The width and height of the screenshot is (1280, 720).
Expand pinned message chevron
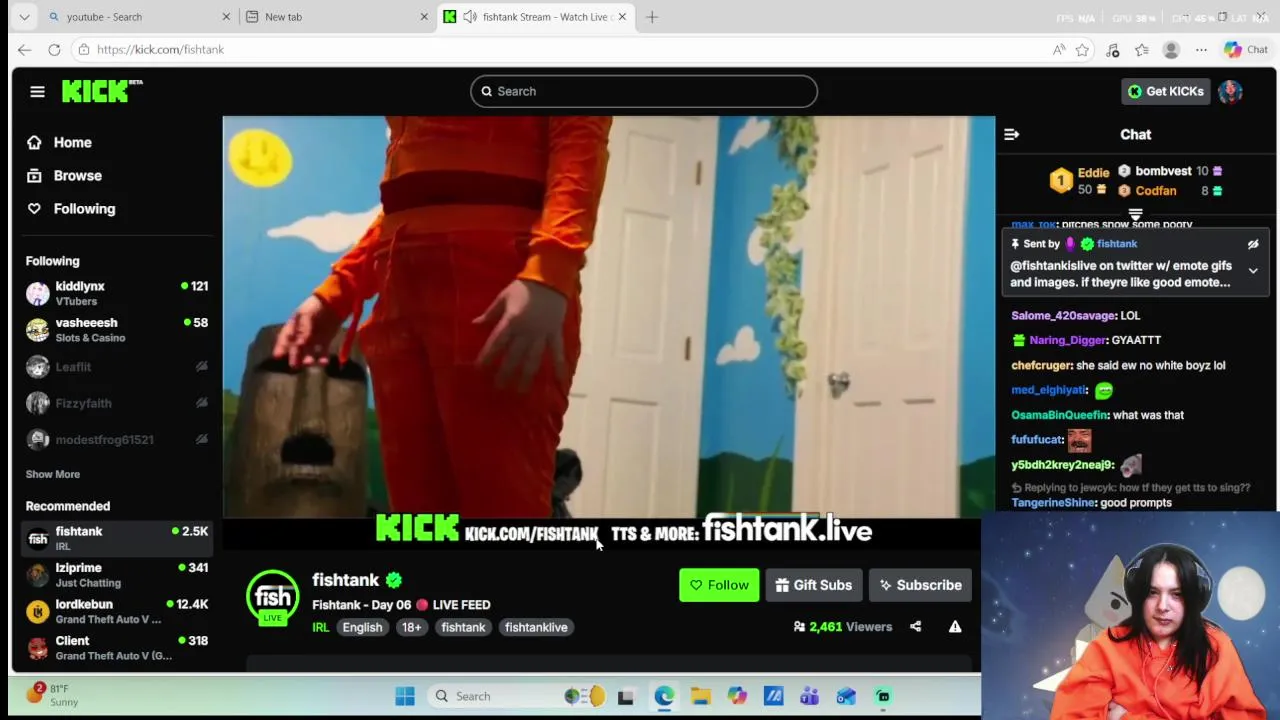tap(1253, 270)
